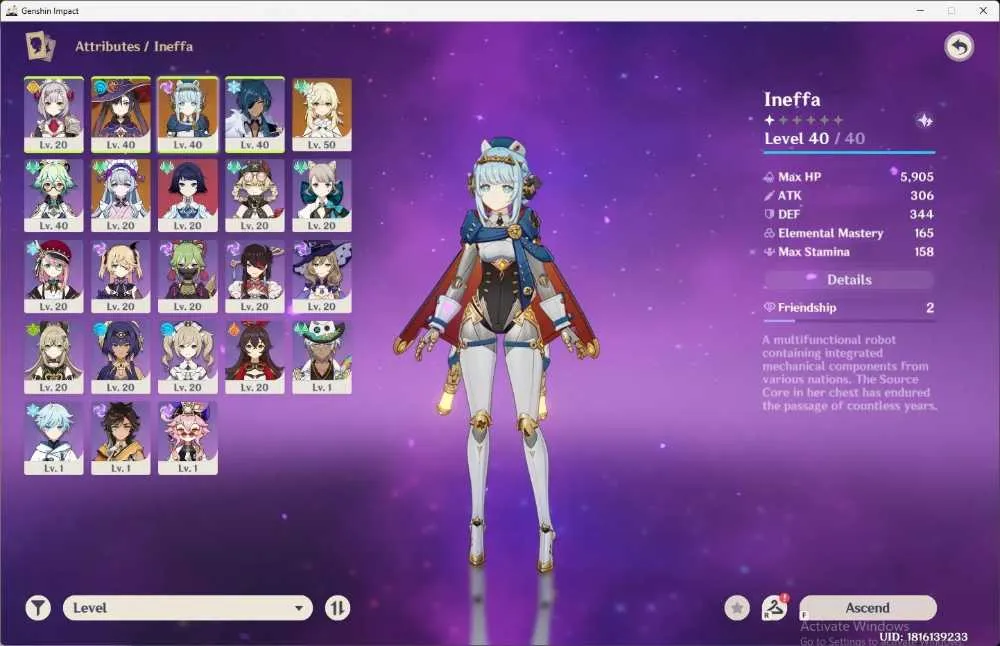Click the "Level 40 / 40" text
The width and height of the screenshot is (1000, 646).
click(x=814, y=138)
